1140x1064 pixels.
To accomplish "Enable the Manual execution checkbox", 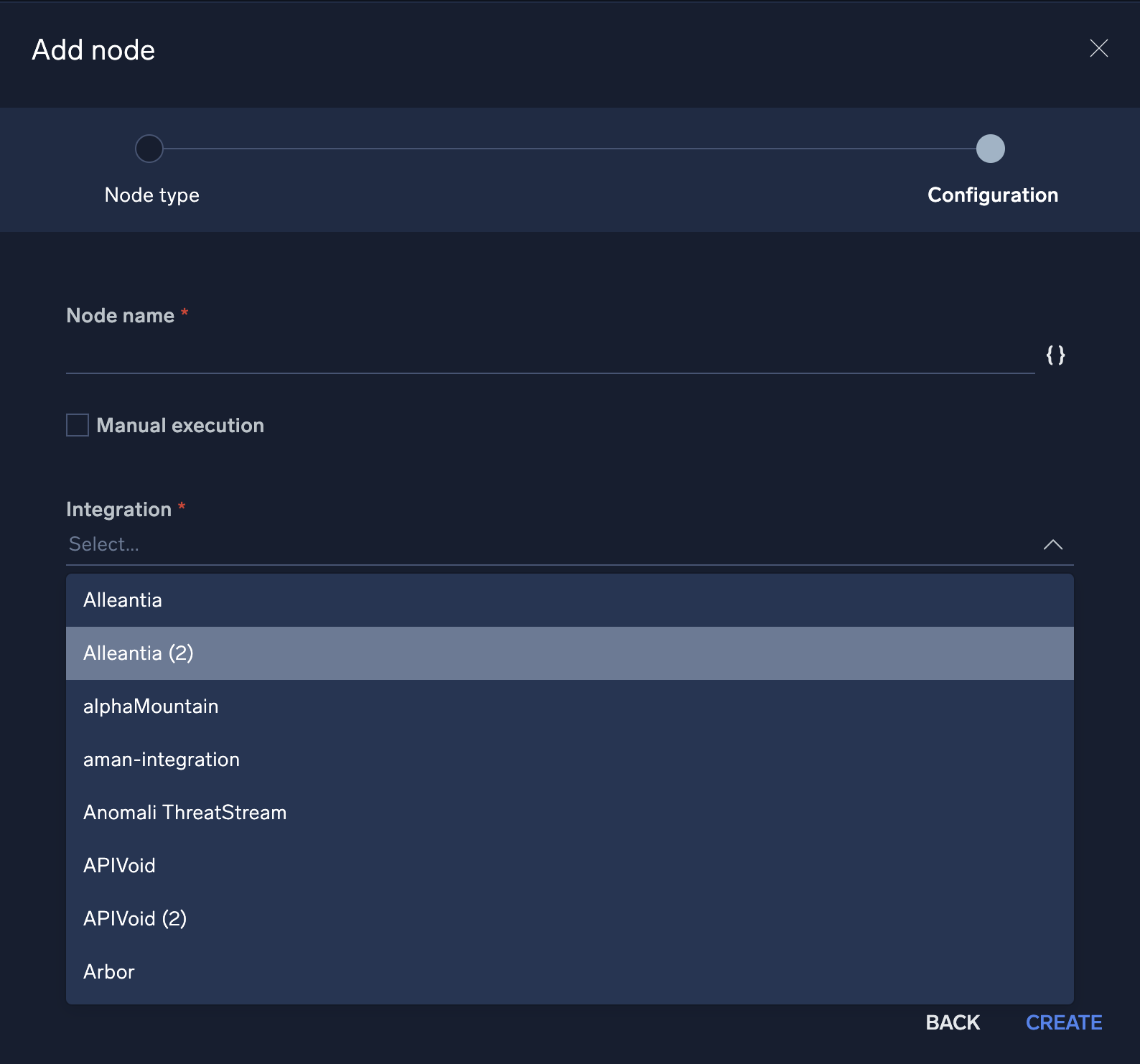I will coord(78,425).
